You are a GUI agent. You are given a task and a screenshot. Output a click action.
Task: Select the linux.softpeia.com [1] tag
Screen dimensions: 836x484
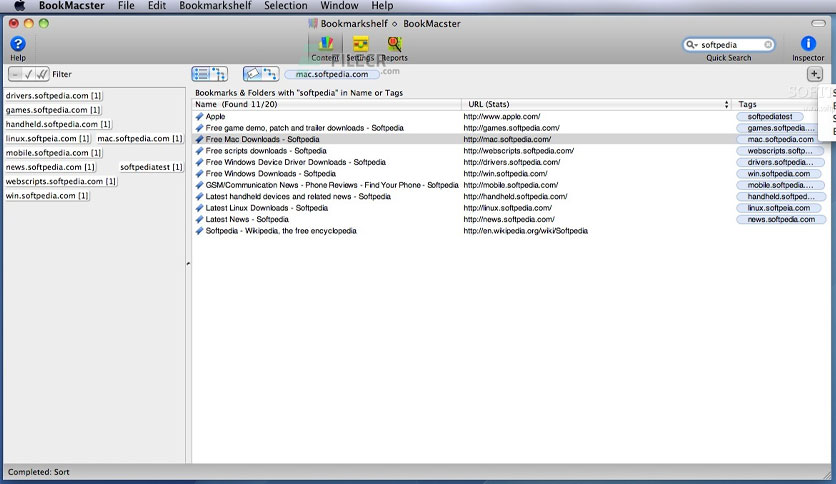click(47, 139)
